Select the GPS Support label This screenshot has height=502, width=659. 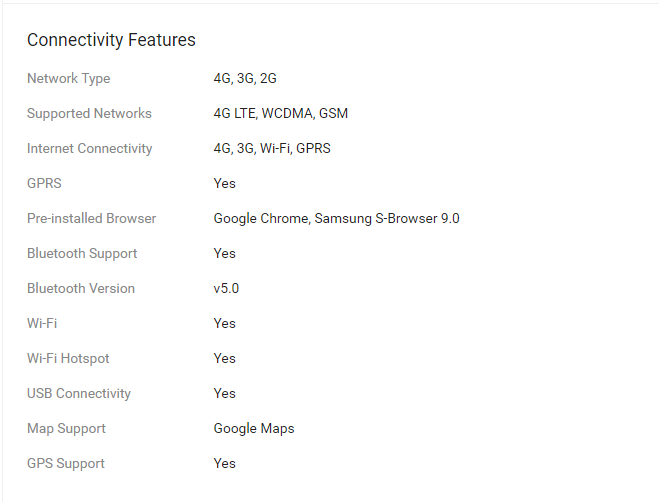tap(66, 463)
